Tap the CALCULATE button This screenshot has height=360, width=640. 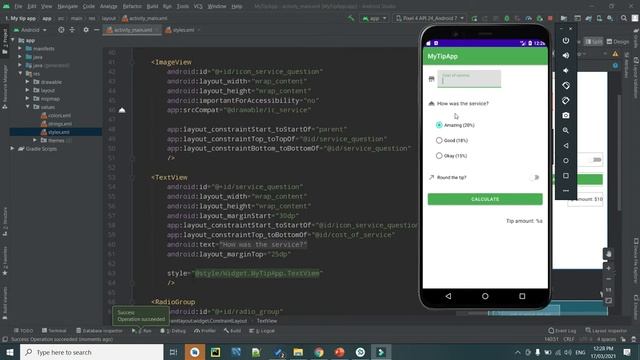485,199
